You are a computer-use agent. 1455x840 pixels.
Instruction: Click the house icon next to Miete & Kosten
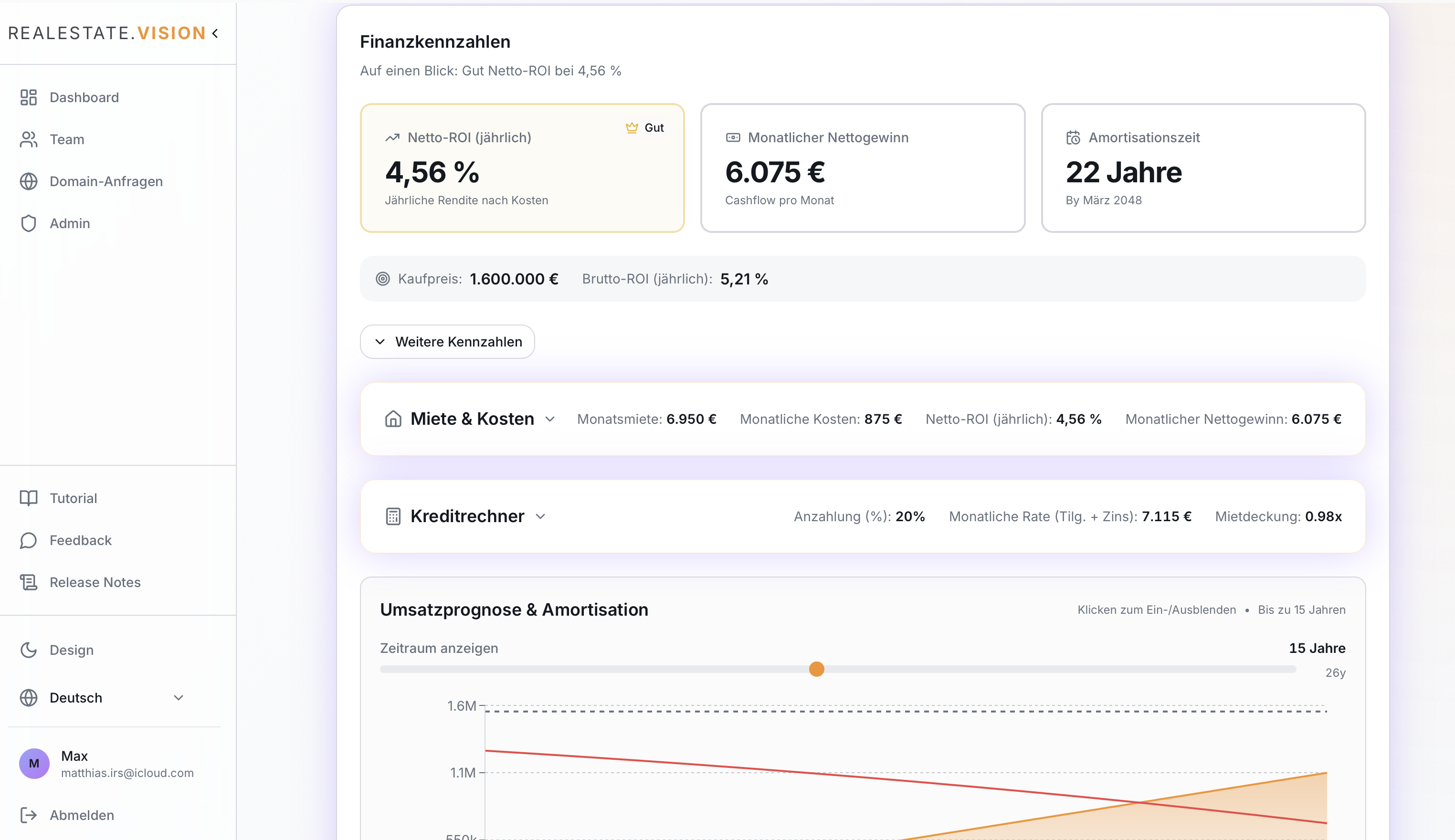coord(393,420)
